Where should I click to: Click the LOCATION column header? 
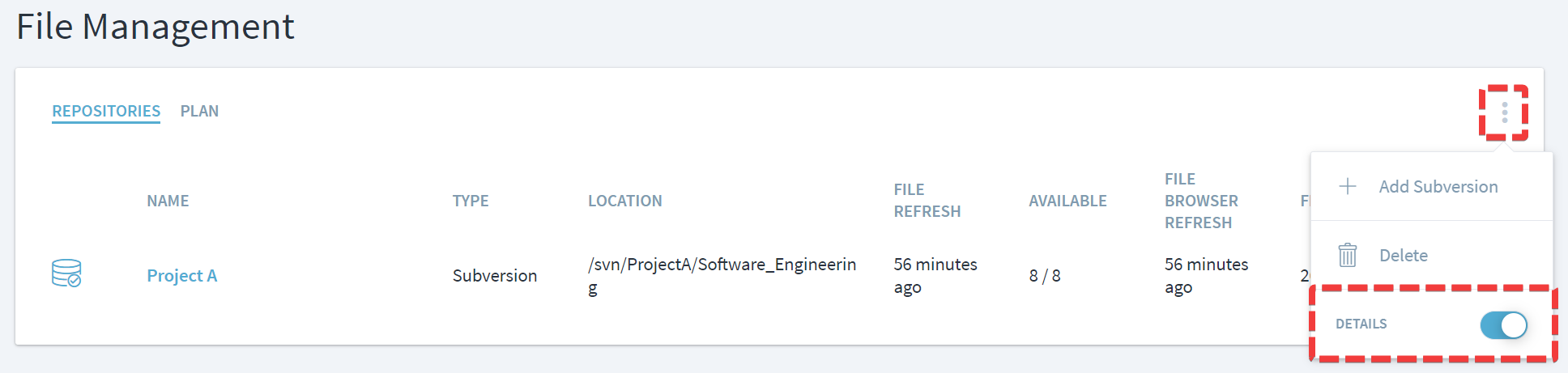pos(624,201)
